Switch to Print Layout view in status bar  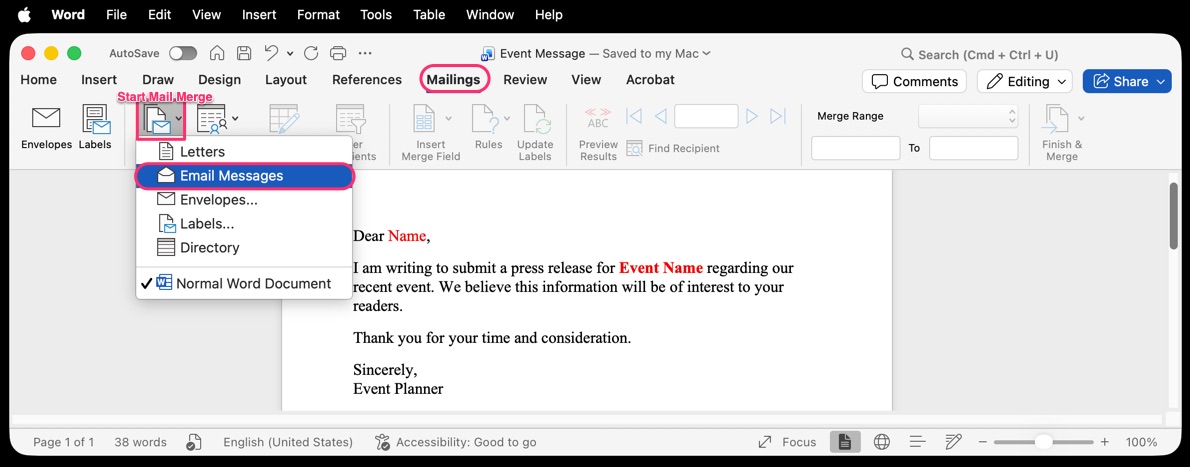[x=845, y=442]
